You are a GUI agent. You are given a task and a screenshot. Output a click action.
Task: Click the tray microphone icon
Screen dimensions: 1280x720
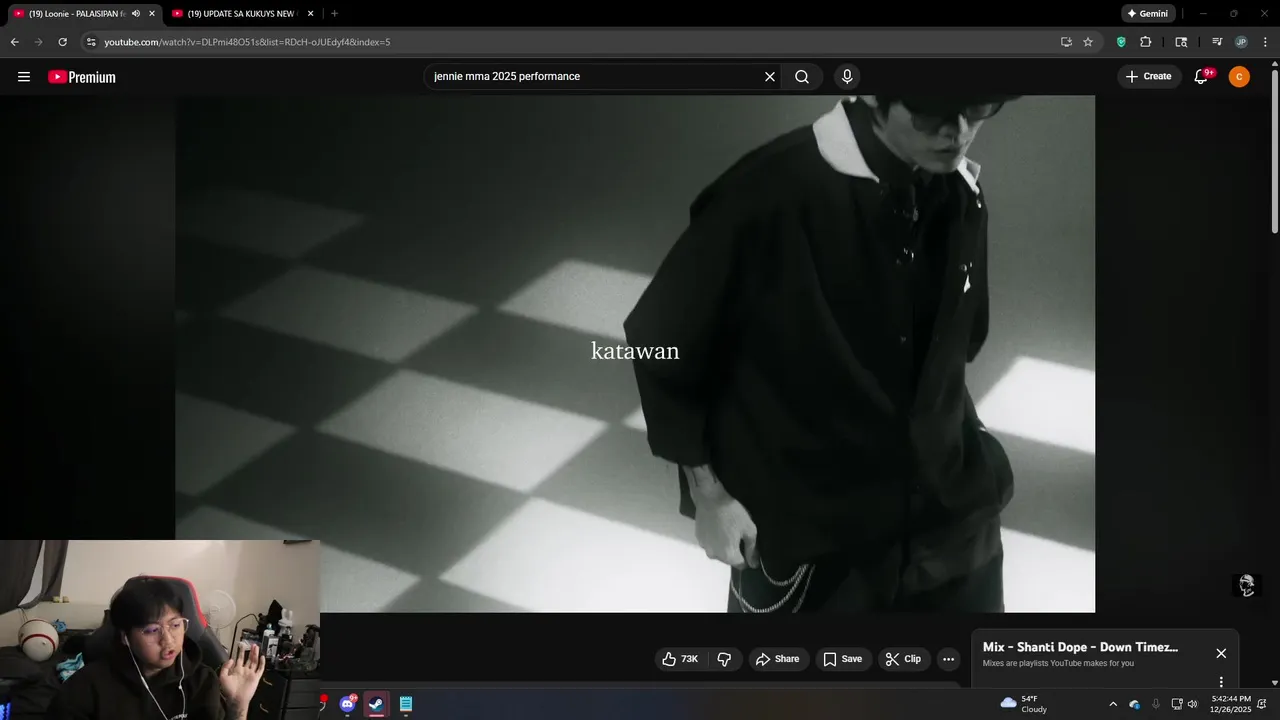click(x=1156, y=704)
